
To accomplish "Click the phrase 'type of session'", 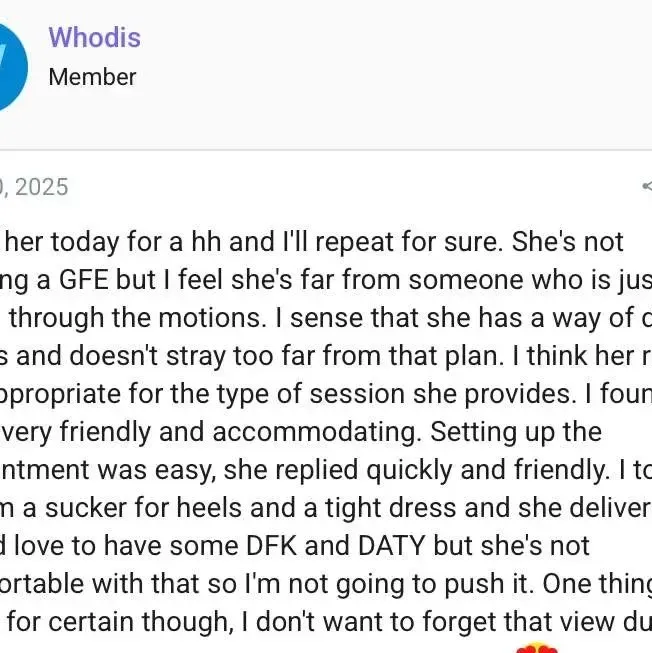I will point(311,394).
